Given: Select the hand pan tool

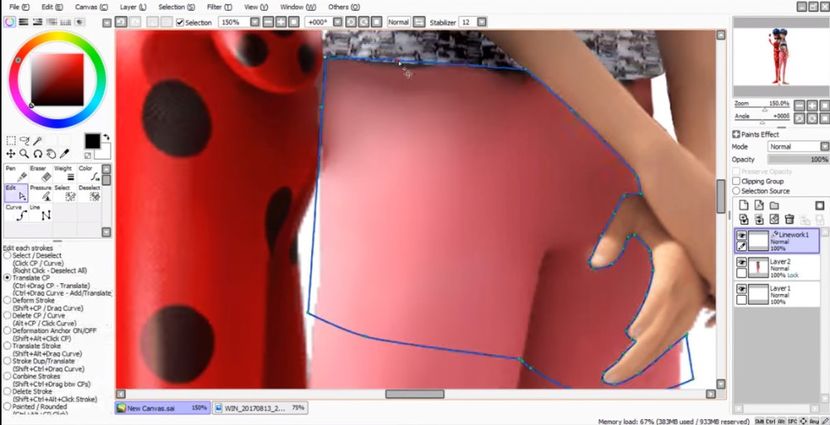Looking at the screenshot, I should (51, 154).
